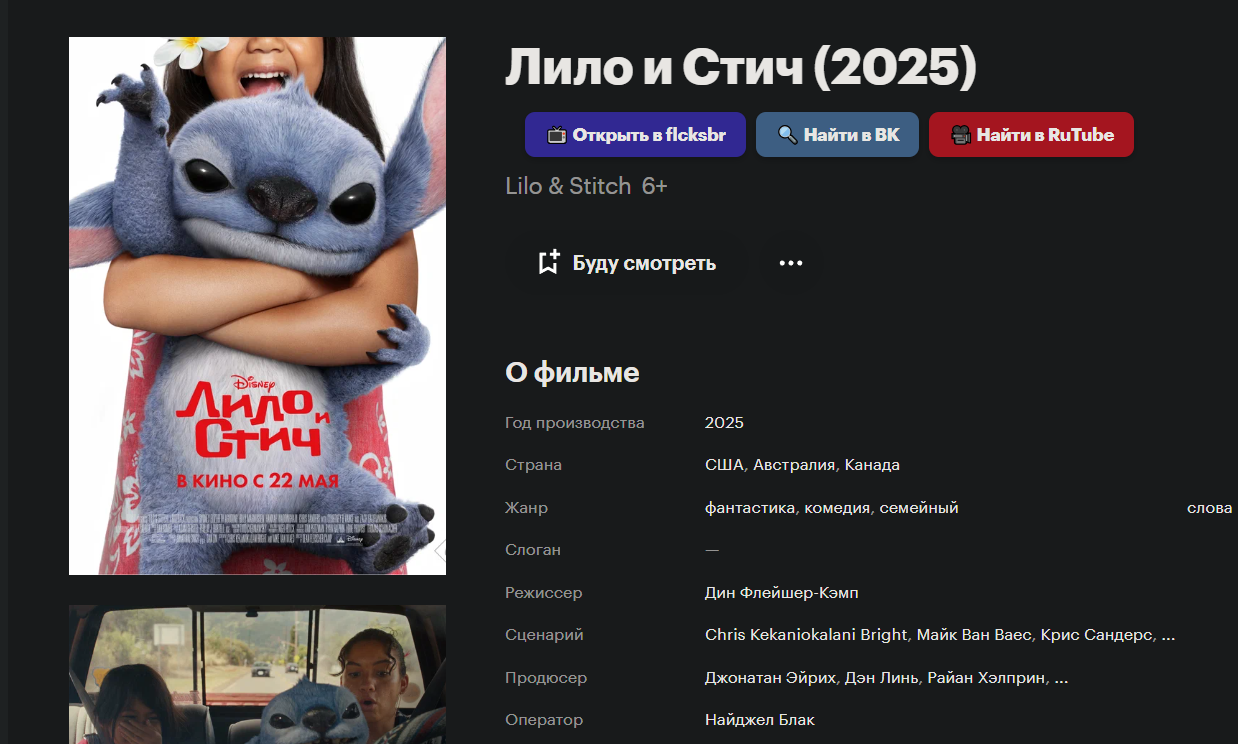Select country 'США'
The width and height of the screenshot is (1238, 744).
point(724,465)
